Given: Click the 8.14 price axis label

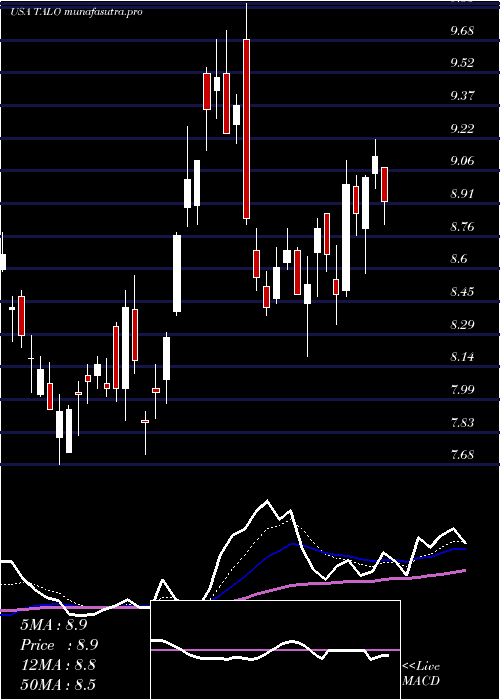Looking at the screenshot, I should (462, 357).
